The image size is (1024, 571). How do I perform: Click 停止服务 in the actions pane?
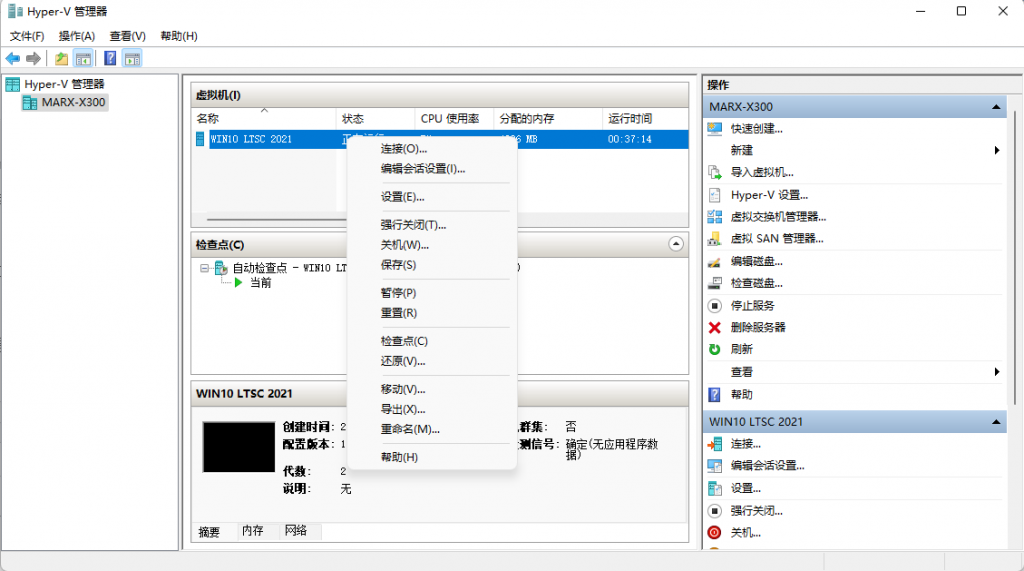click(752, 305)
